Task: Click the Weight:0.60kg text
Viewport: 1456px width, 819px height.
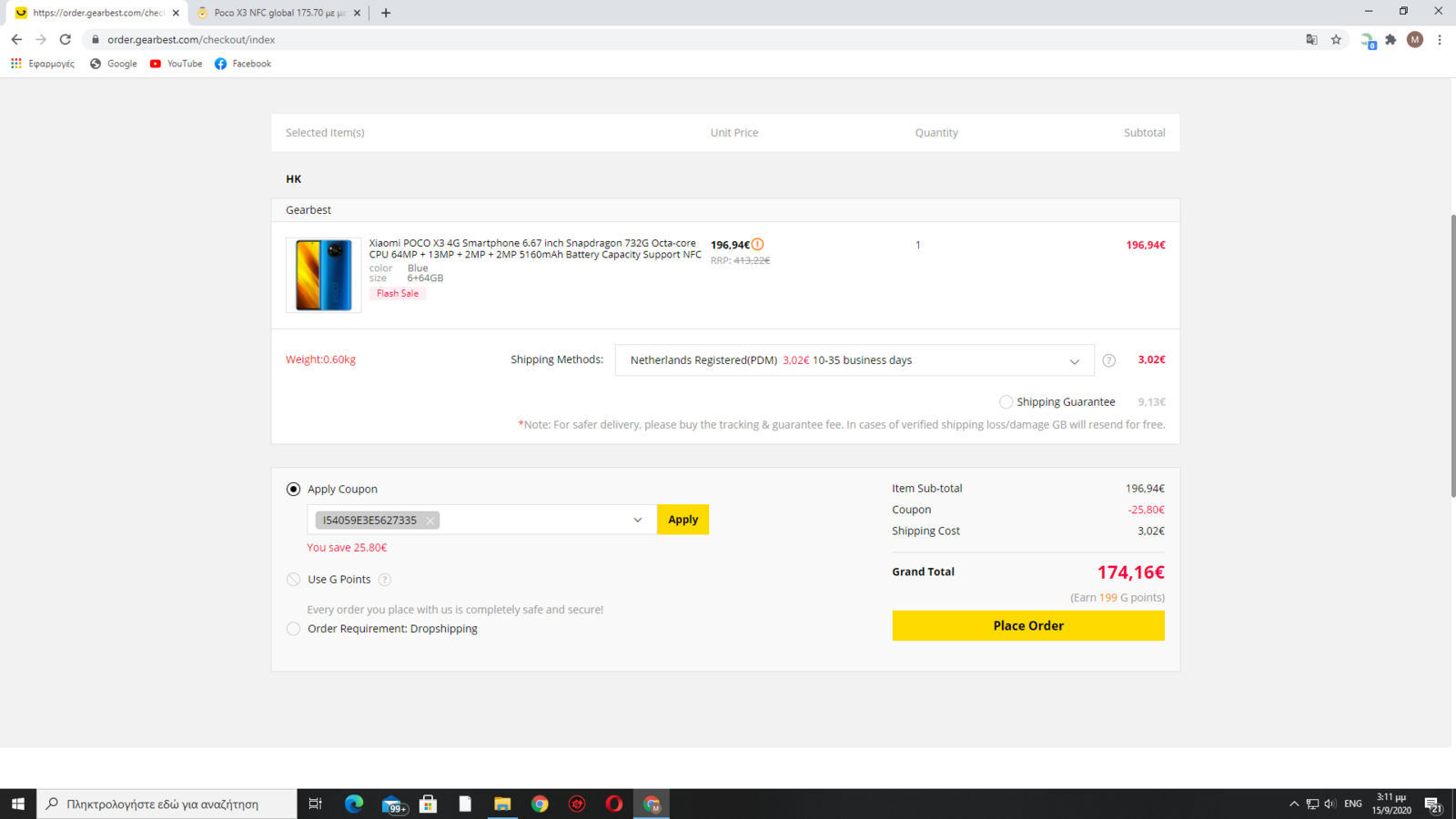Action: coord(320,359)
